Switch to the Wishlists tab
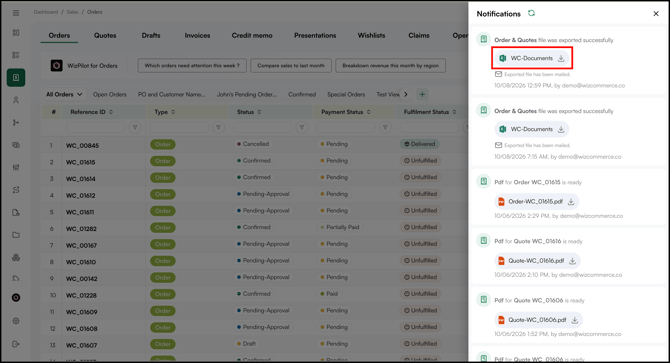670x363 pixels. [371, 35]
